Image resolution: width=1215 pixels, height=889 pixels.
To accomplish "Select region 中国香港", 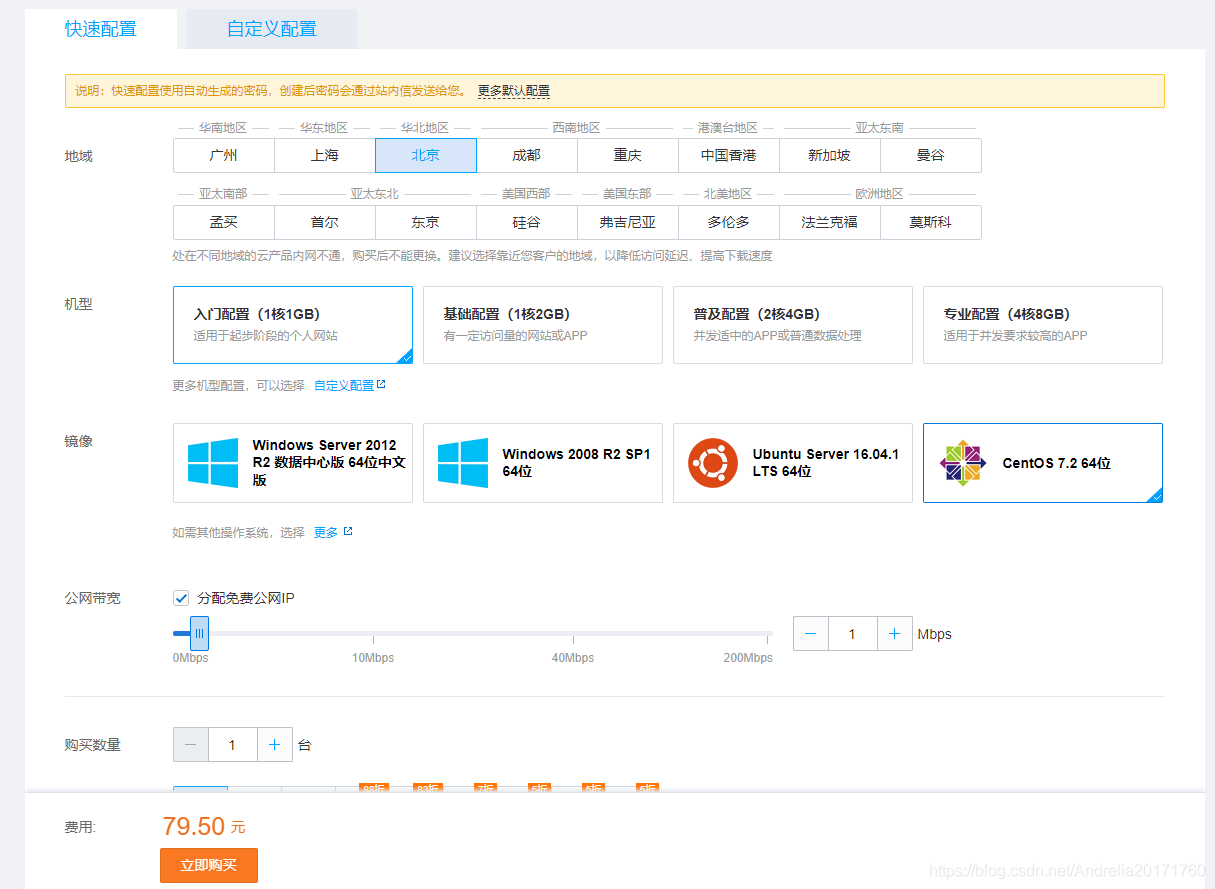I will click(x=729, y=156).
